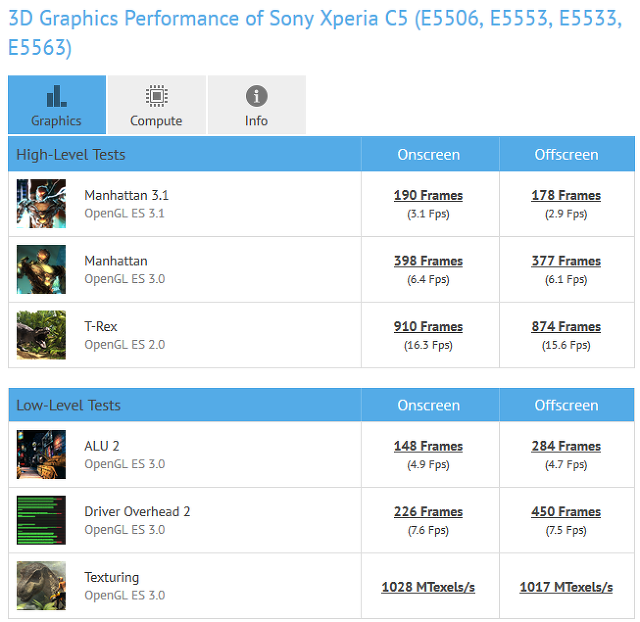Open the 226 Frames Driver Overhead result

coord(428,511)
